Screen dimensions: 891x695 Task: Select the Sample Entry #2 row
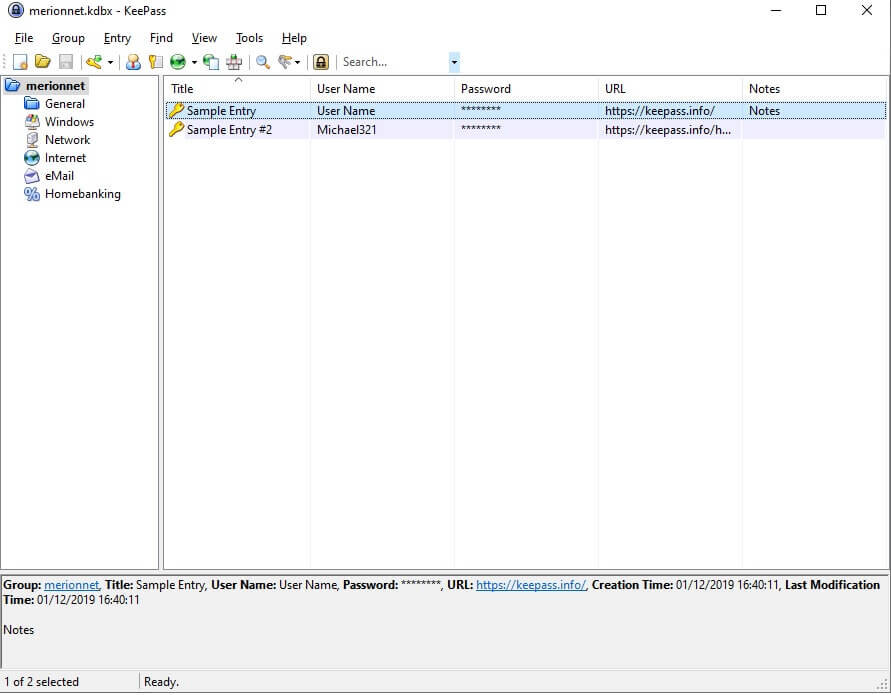(x=526, y=130)
